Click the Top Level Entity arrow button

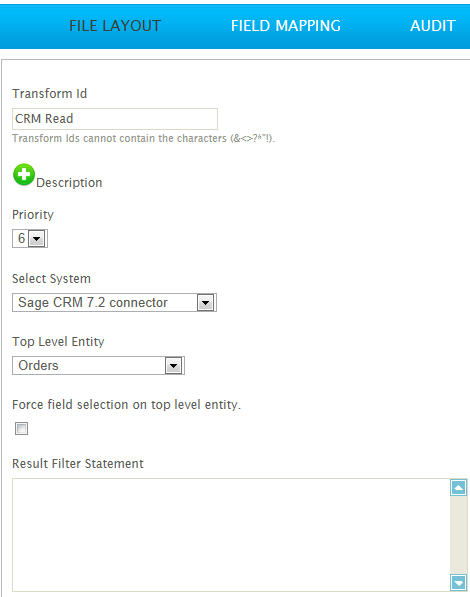(x=174, y=366)
